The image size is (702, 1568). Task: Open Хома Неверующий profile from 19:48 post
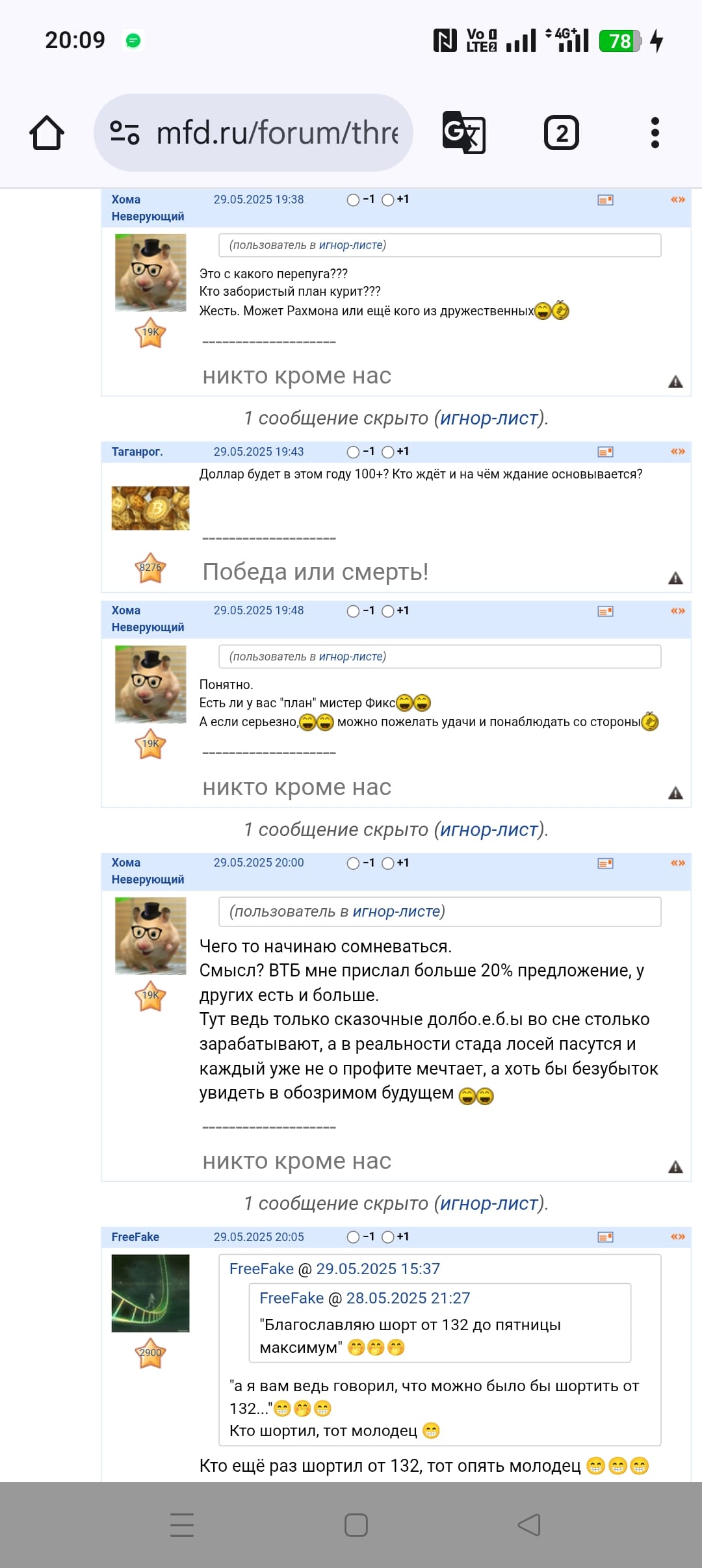point(148,619)
